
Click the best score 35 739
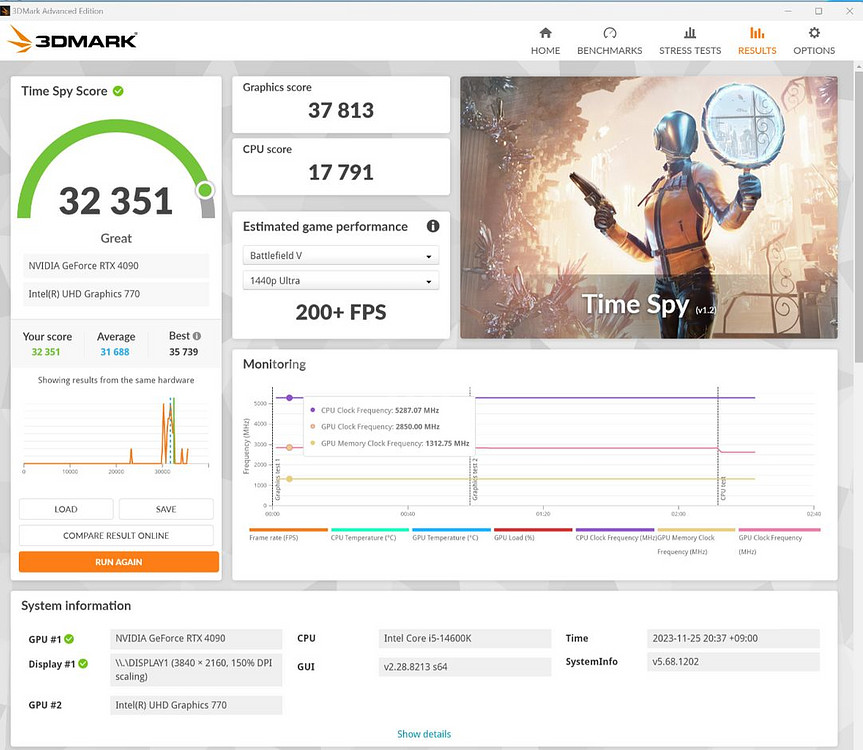[183, 352]
